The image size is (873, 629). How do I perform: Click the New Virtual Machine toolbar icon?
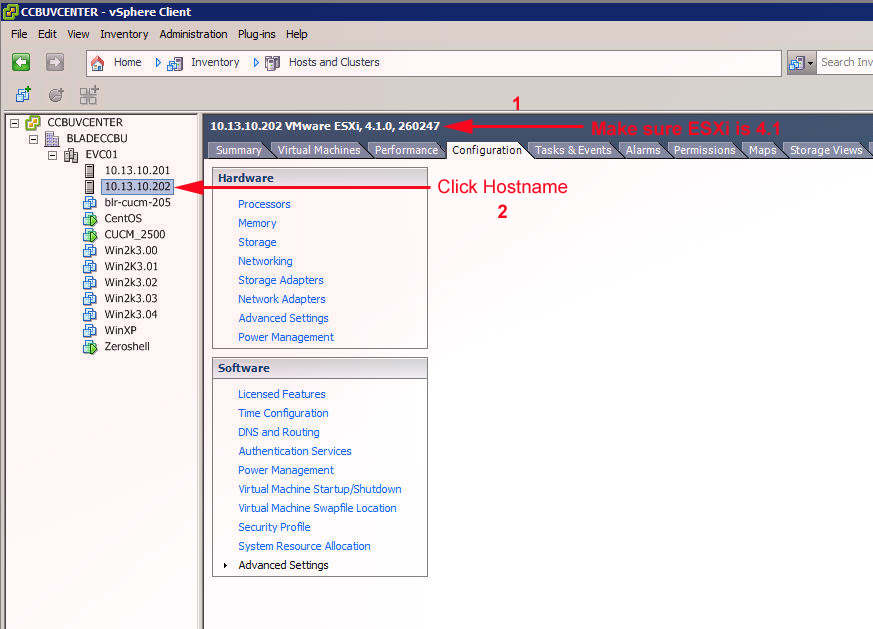tap(23, 95)
